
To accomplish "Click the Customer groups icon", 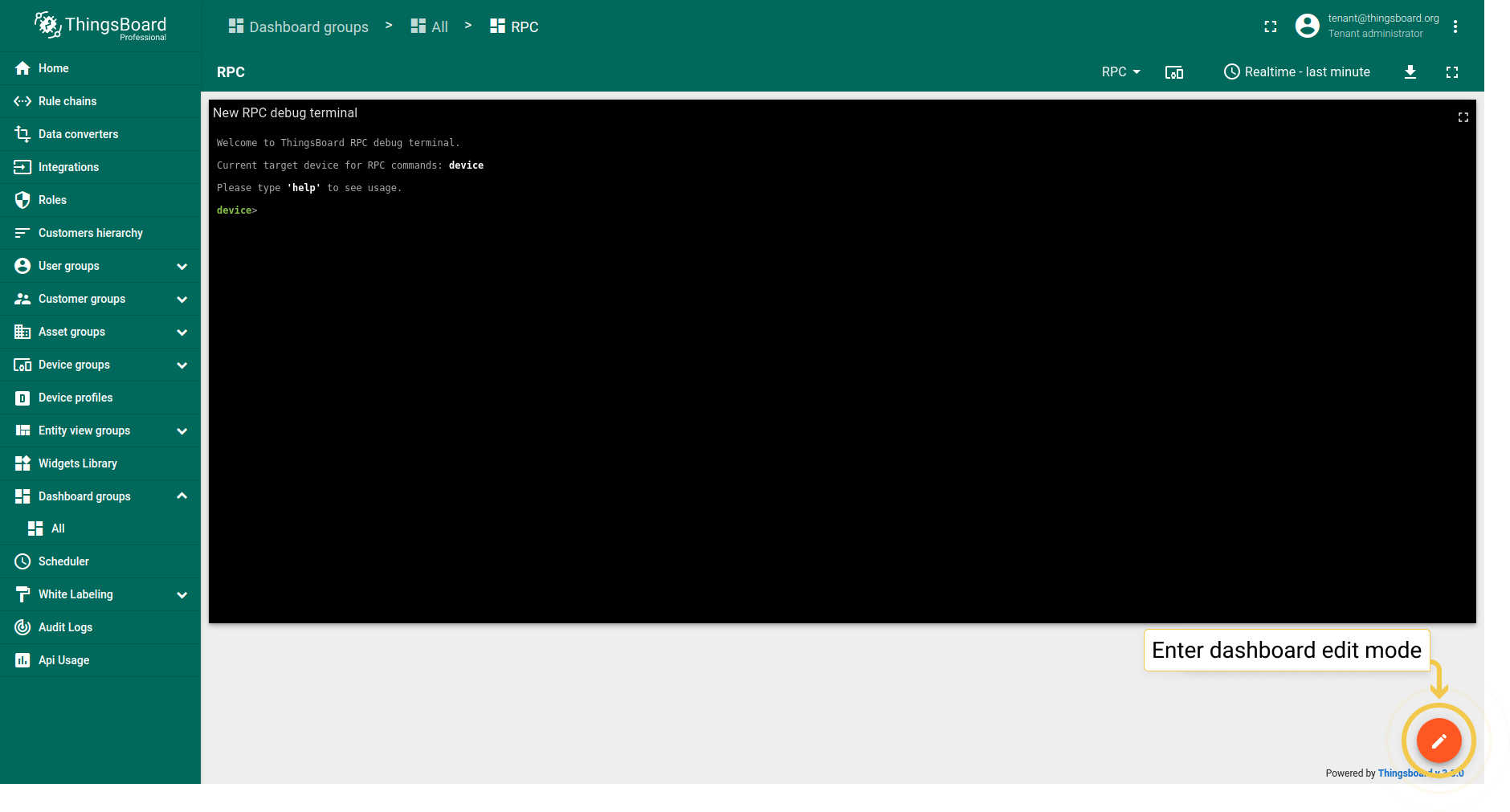I will (x=22, y=299).
